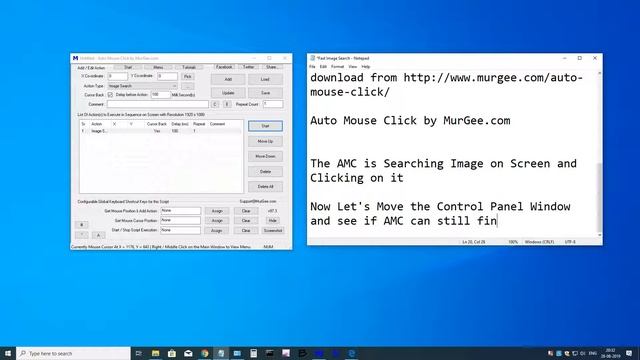Open File Explorer from the taskbar
The height and width of the screenshot is (360, 640).
[x=156, y=353]
